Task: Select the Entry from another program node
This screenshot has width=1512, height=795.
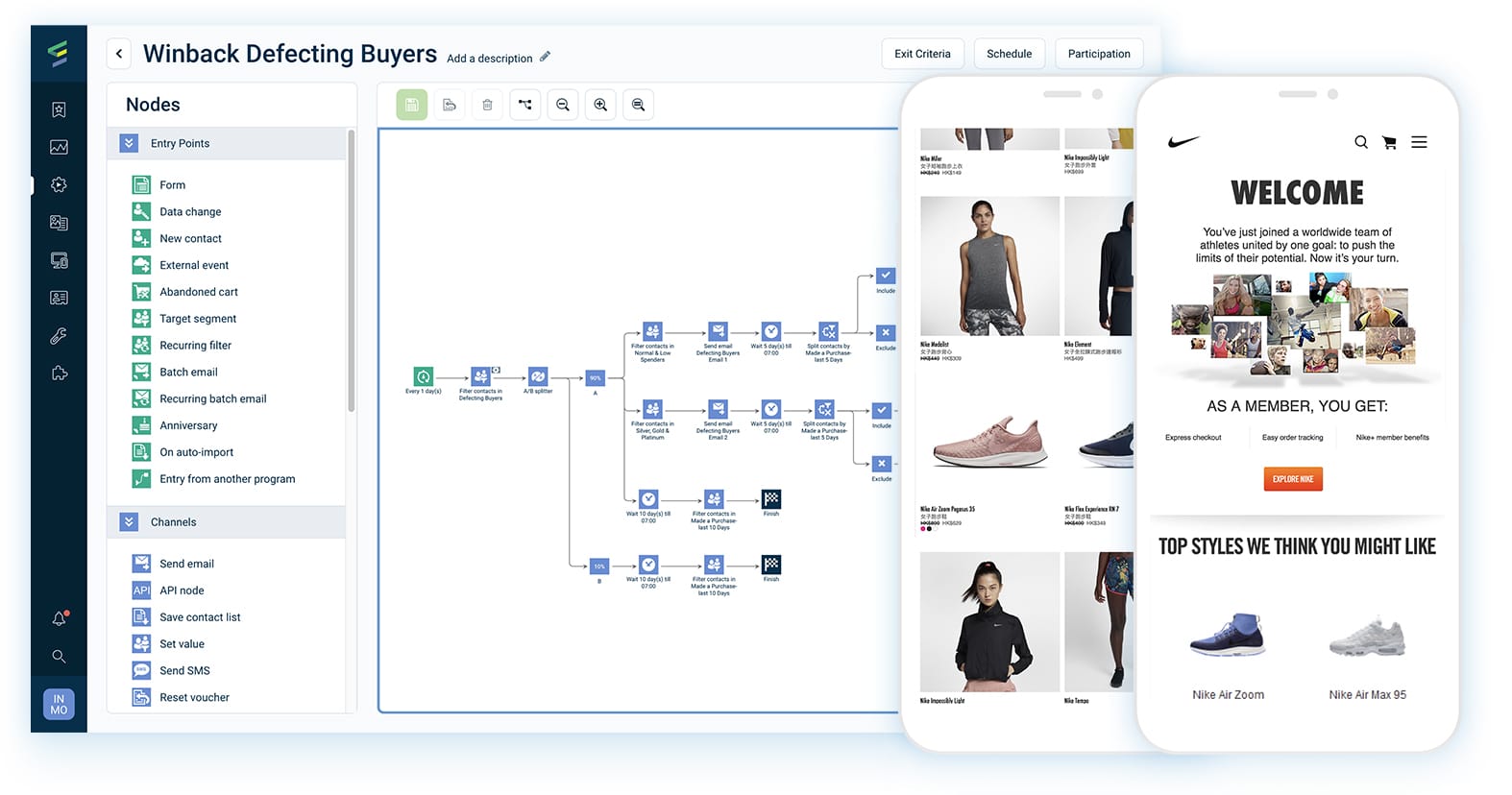Action: 213,479
